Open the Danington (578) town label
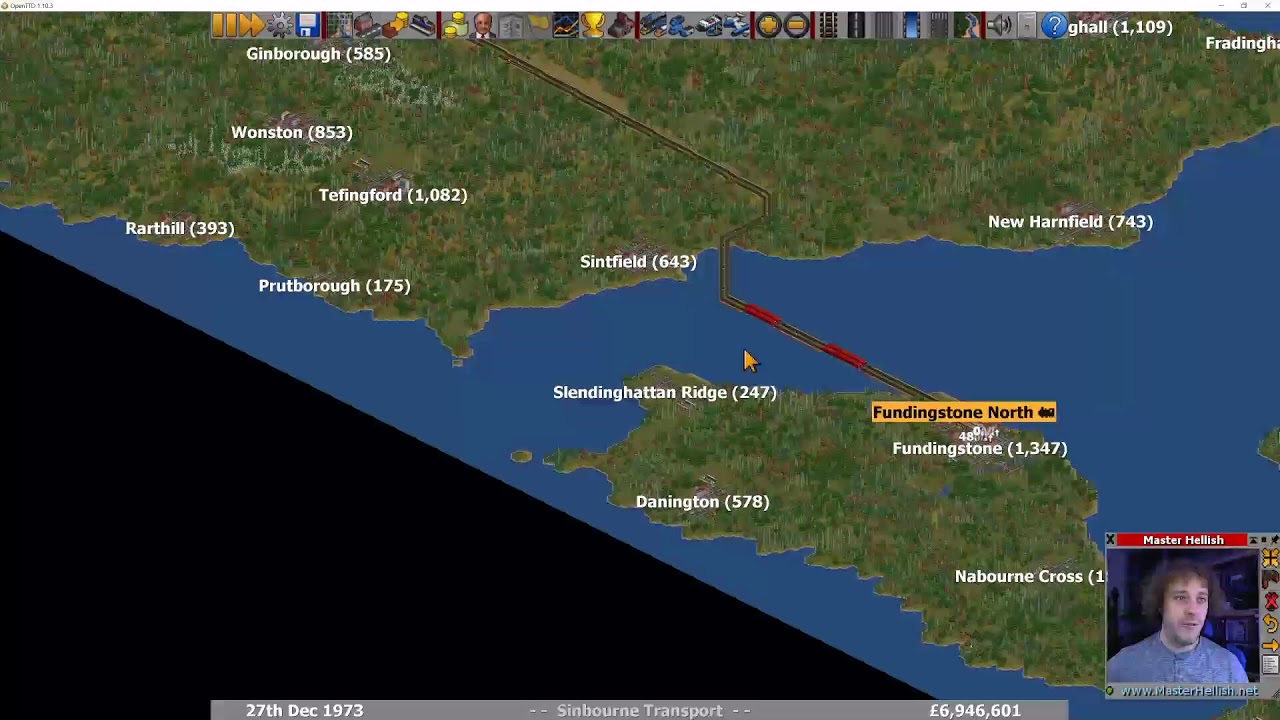Screen dimensions: 1280x720 click(x=702, y=501)
